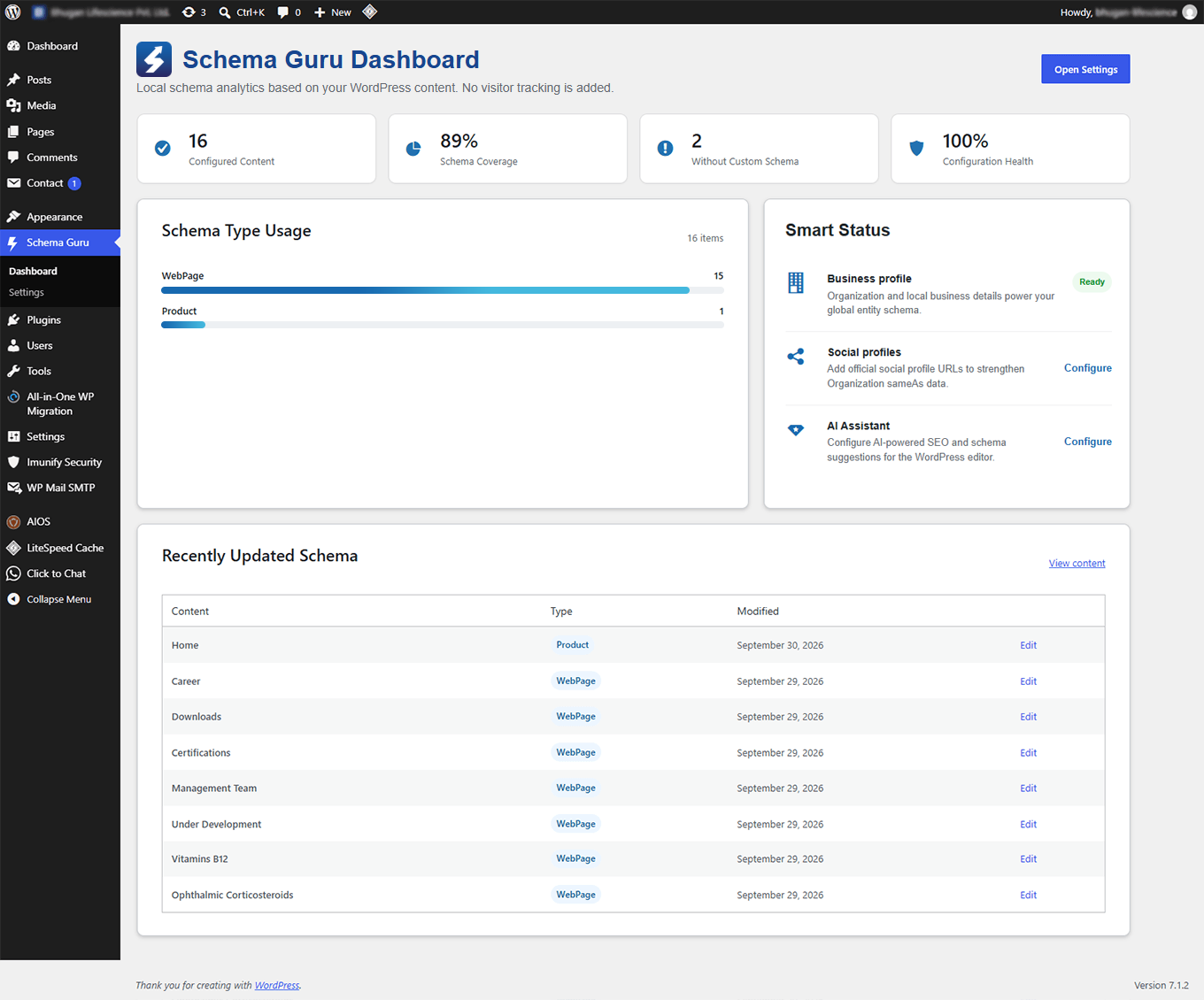This screenshot has height=1000, width=1204.
Task: Click the Business profile building icon
Action: tap(796, 282)
